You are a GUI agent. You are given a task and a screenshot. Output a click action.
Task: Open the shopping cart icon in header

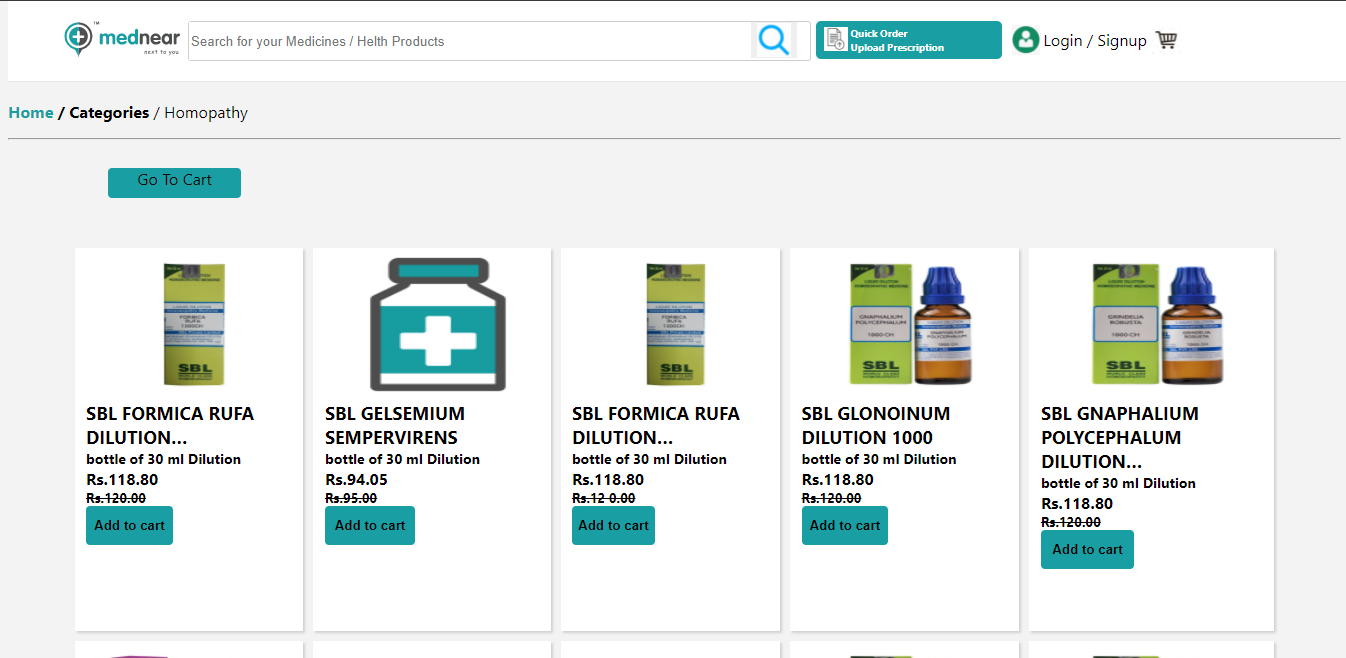1166,40
